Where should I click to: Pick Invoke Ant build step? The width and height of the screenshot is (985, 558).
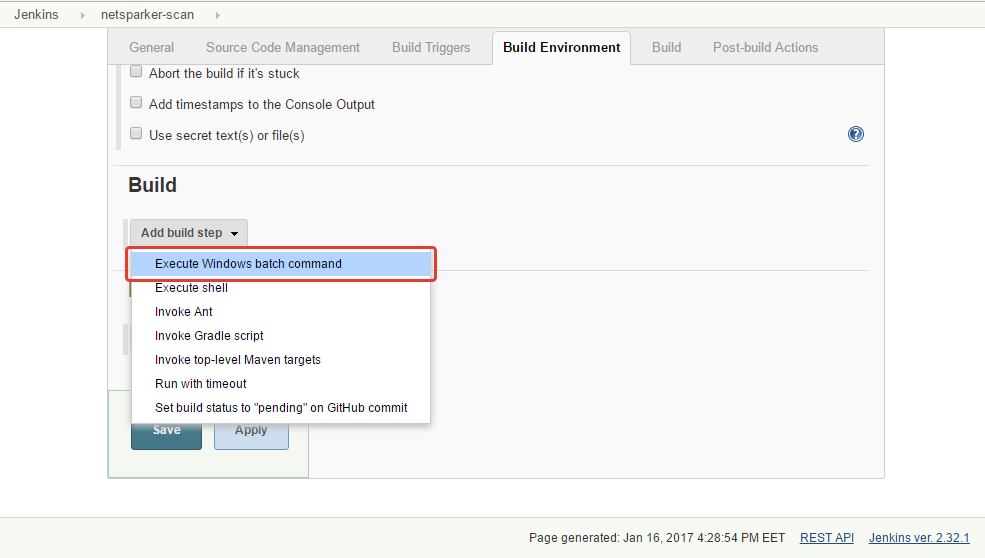184,312
